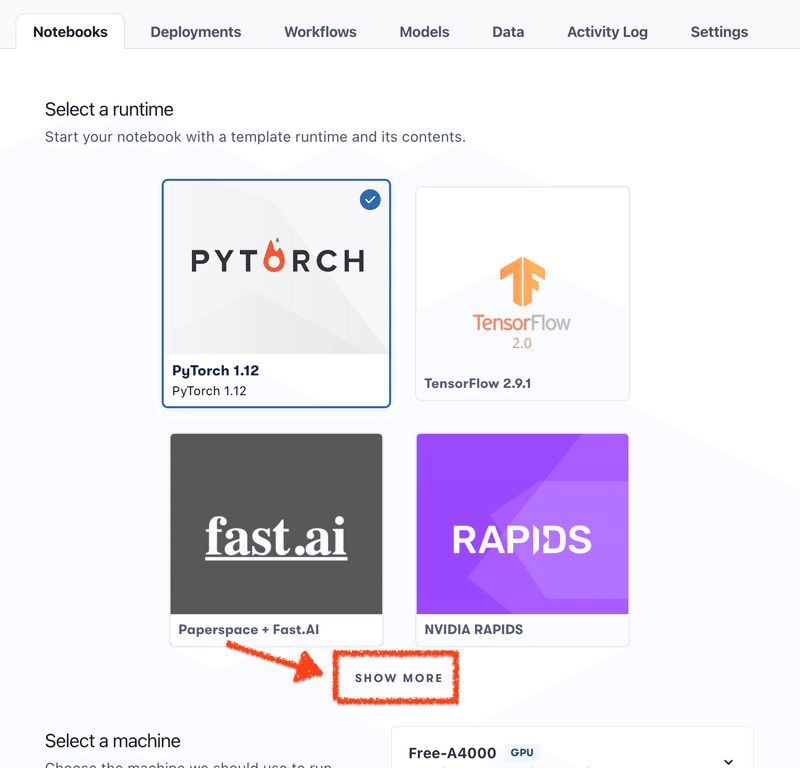
Task: Select the PyTorch 1.12 runtime card
Action: (276, 293)
